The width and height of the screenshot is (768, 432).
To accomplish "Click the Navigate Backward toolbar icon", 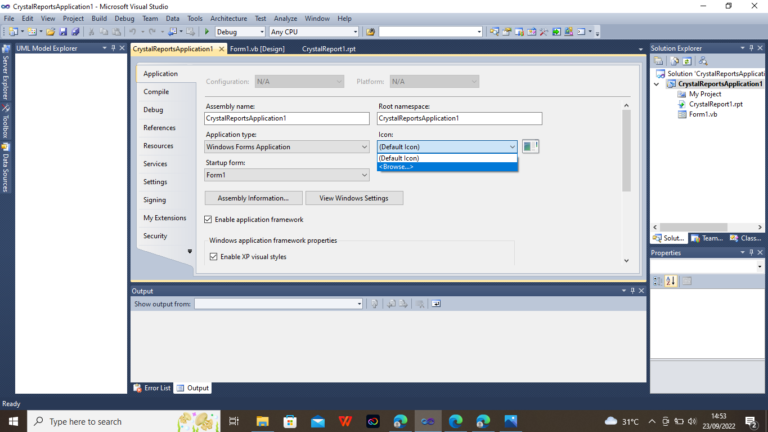I will tap(172, 32).
